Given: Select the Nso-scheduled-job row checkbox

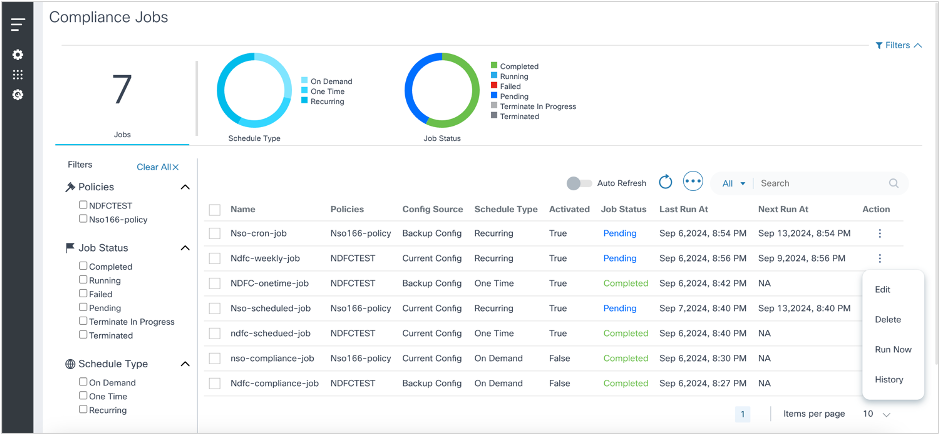Looking at the screenshot, I should pos(214,309).
